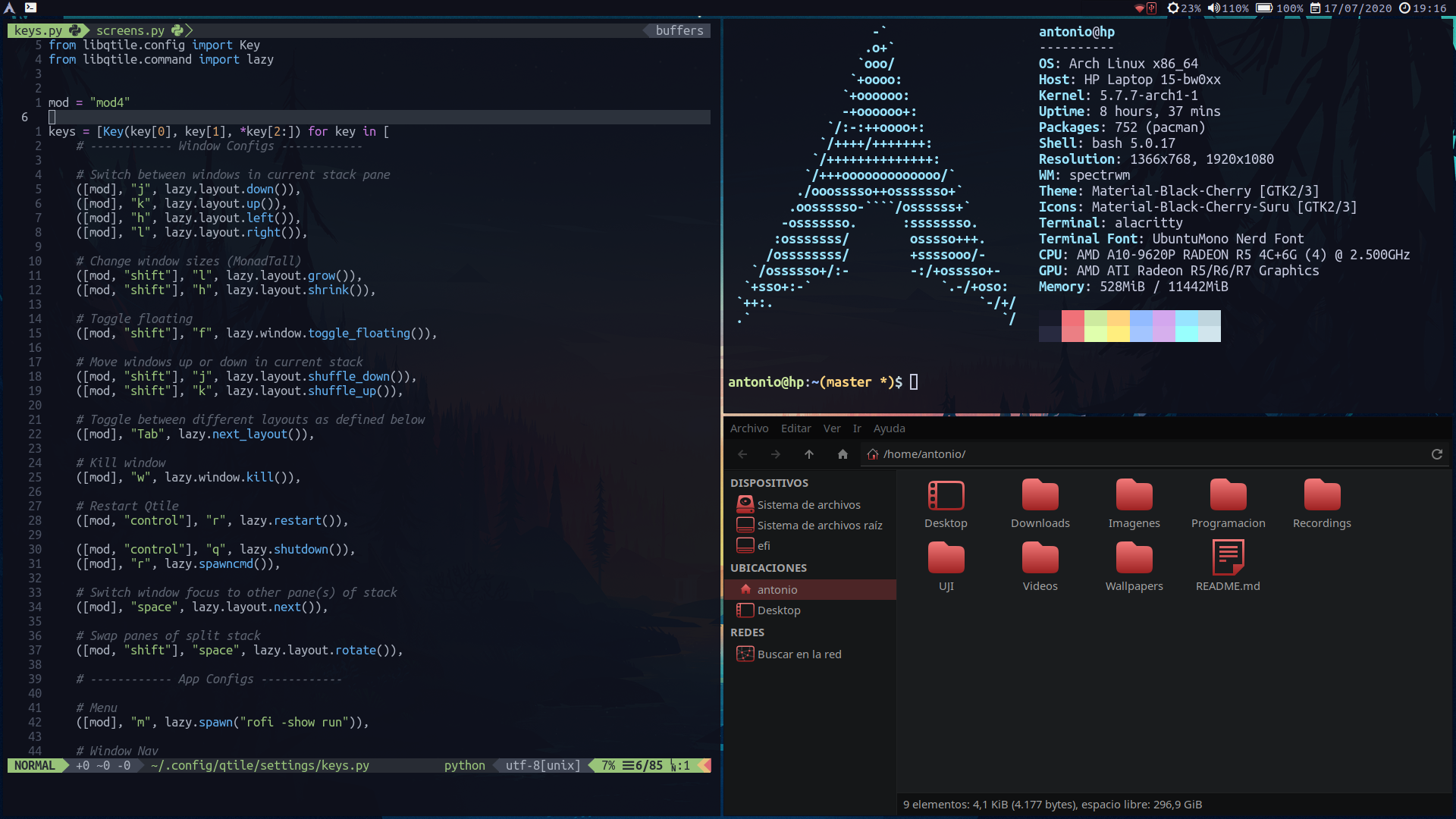The height and width of the screenshot is (819, 1456).
Task: Open the Ayuda menu
Action: coord(889,428)
